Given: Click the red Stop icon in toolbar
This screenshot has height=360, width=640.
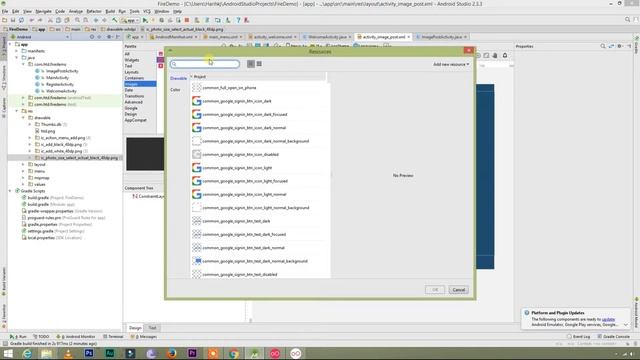Looking at the screenshot, I should click(187, 20).
